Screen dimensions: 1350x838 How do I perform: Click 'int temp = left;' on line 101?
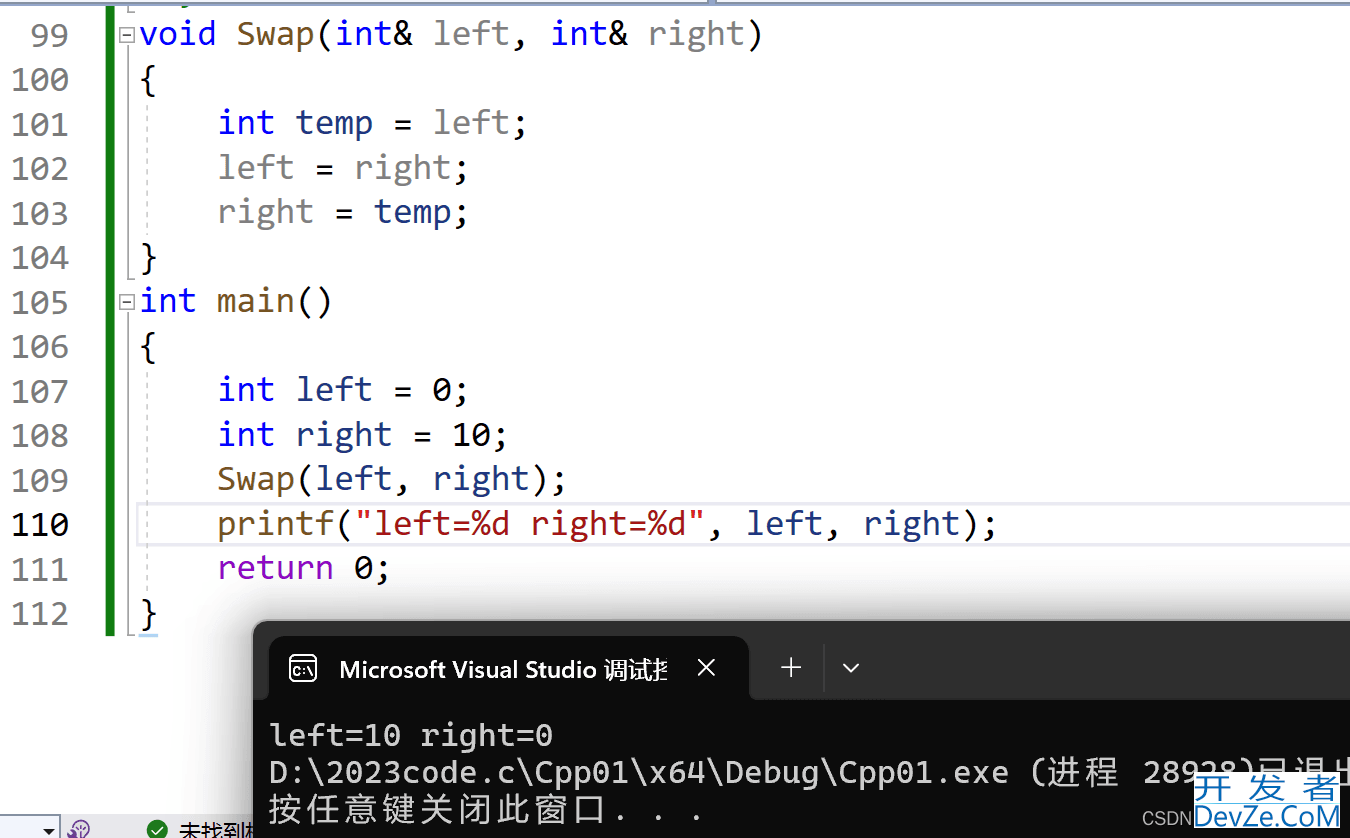tap(372, 123)
